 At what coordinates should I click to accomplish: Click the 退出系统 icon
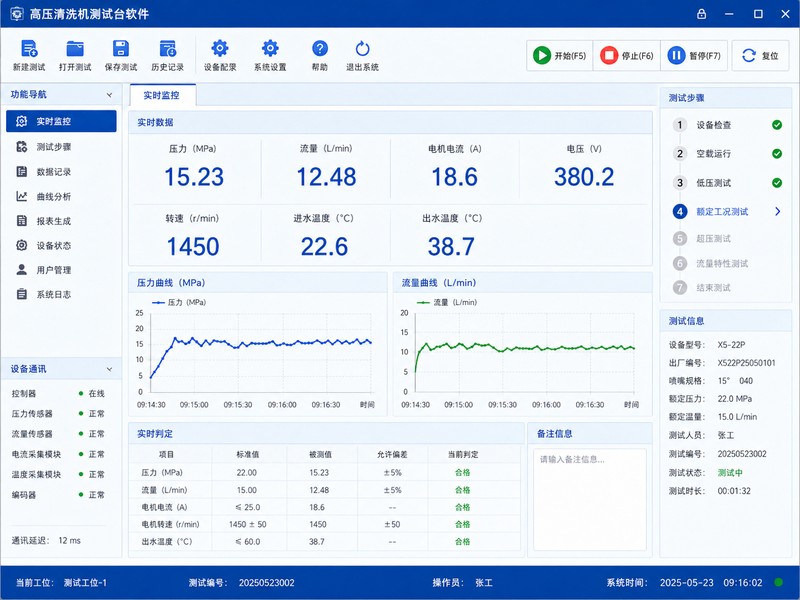362,48
